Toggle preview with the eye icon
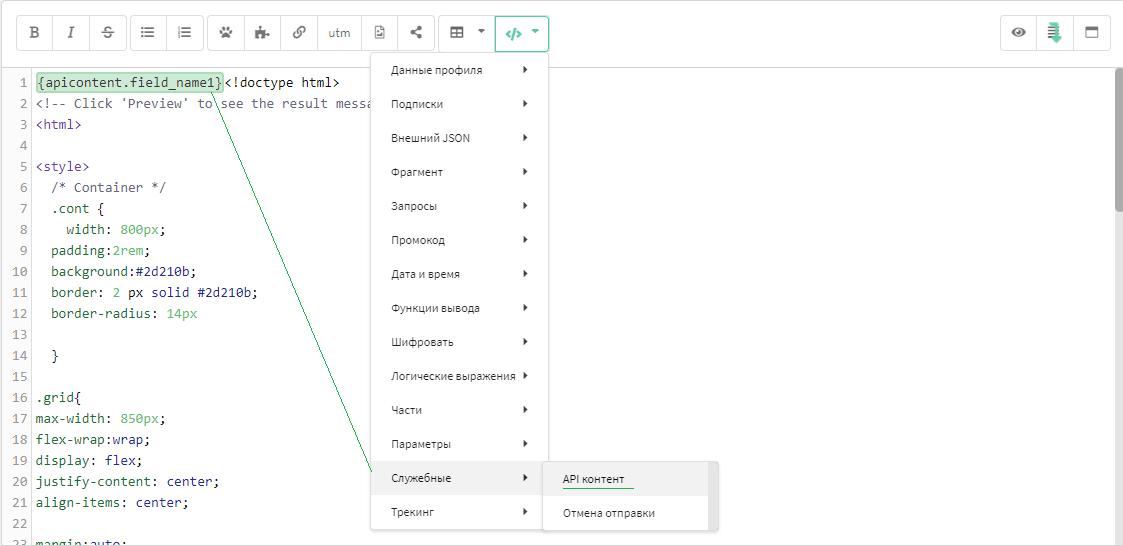 pos(1018,33)
